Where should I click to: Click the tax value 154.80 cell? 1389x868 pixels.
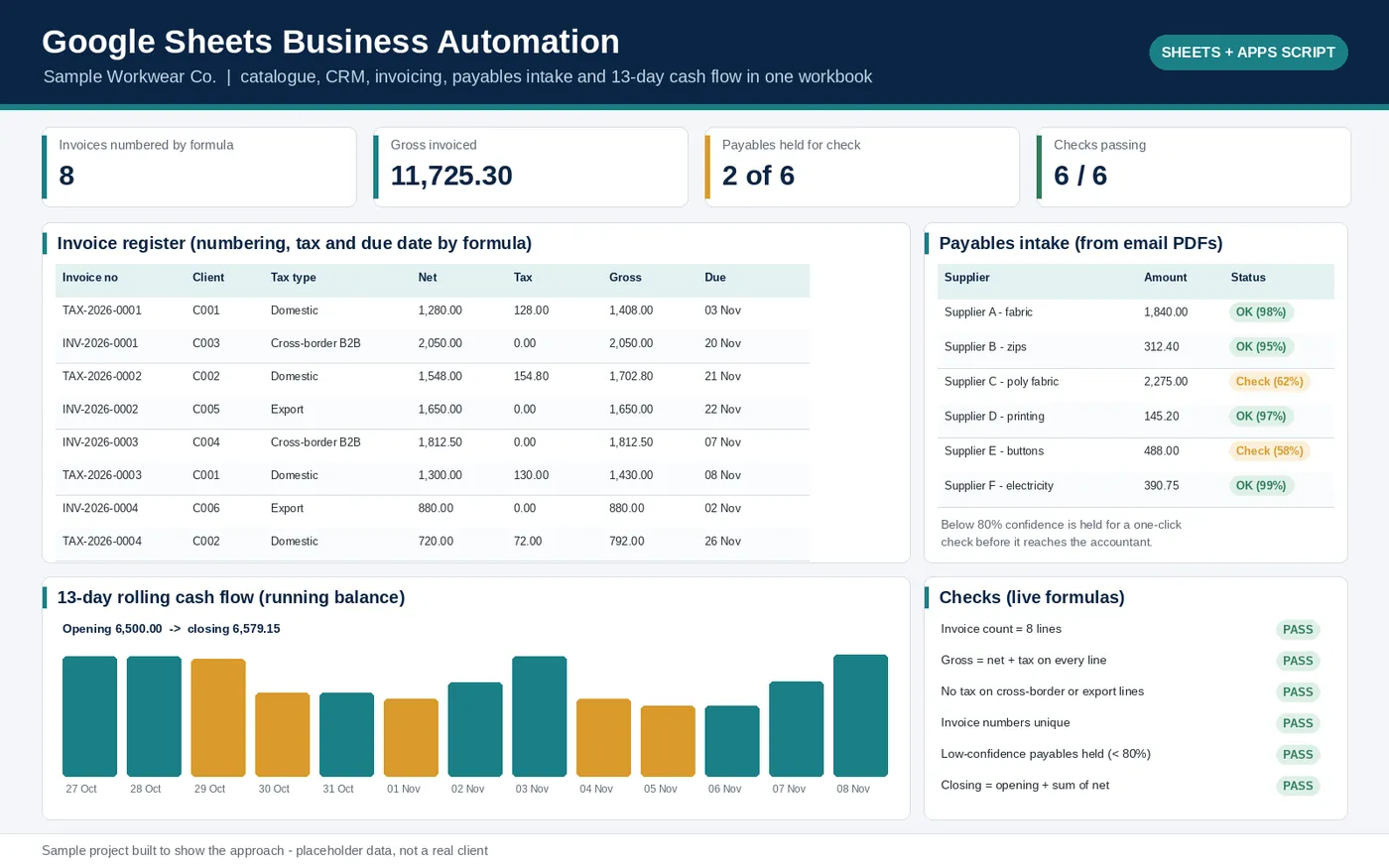pos(531,377)
